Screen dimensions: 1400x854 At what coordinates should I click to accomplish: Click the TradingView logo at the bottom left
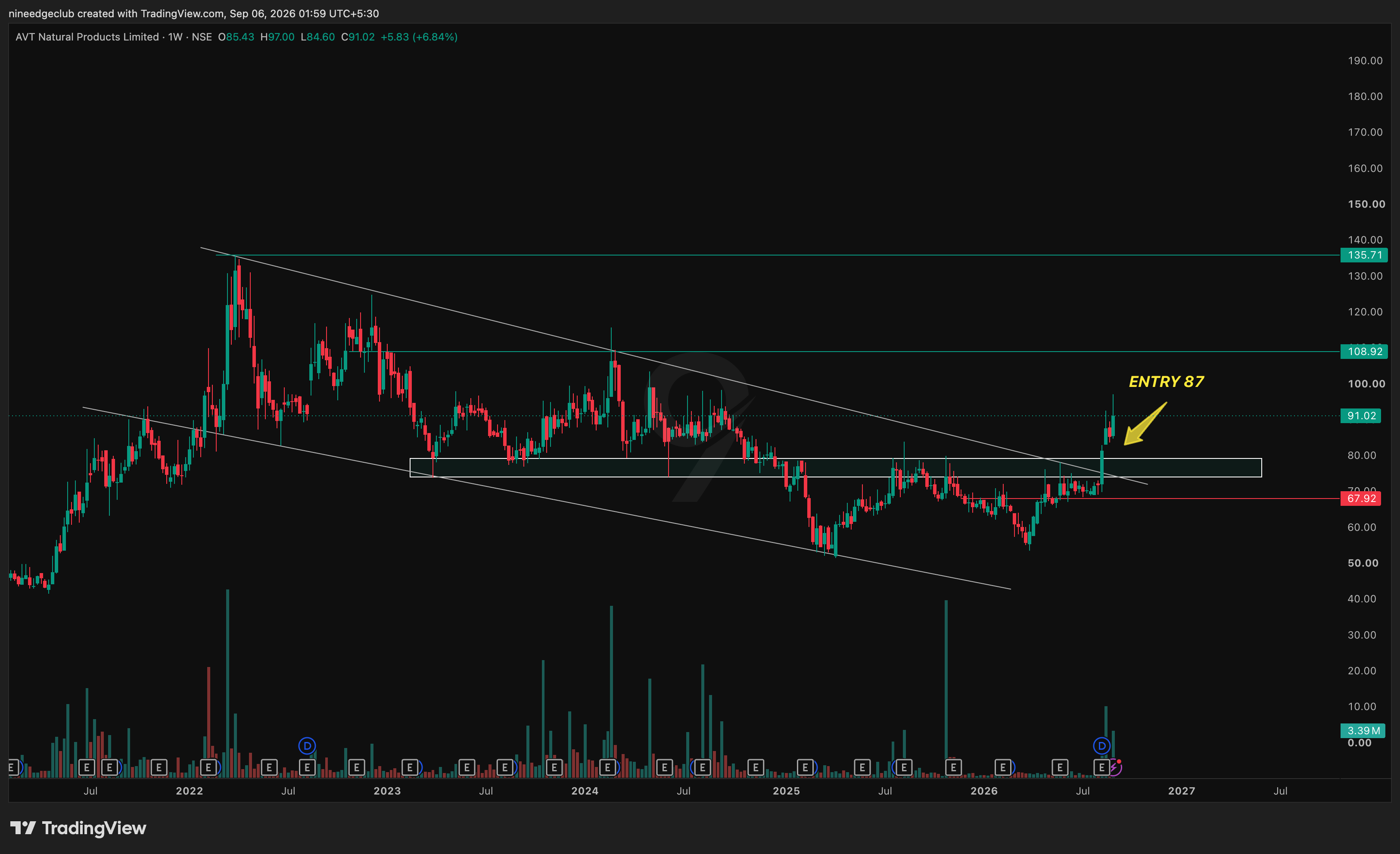[x=78, y=828]
